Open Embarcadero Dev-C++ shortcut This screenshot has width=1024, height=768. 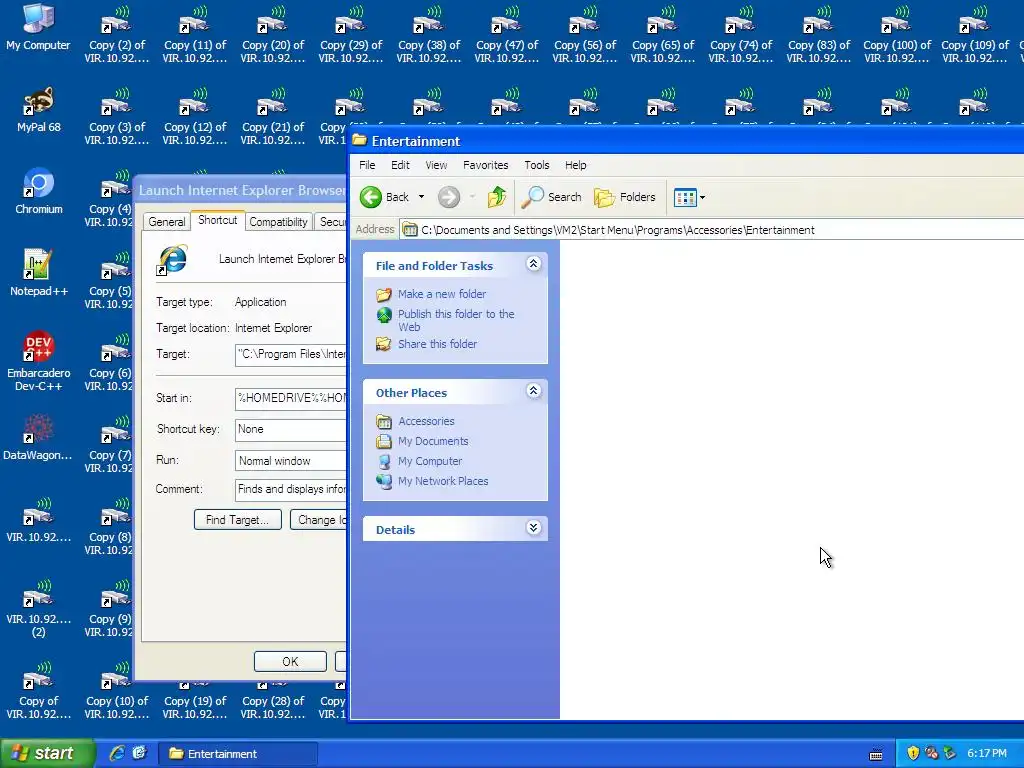39,362
